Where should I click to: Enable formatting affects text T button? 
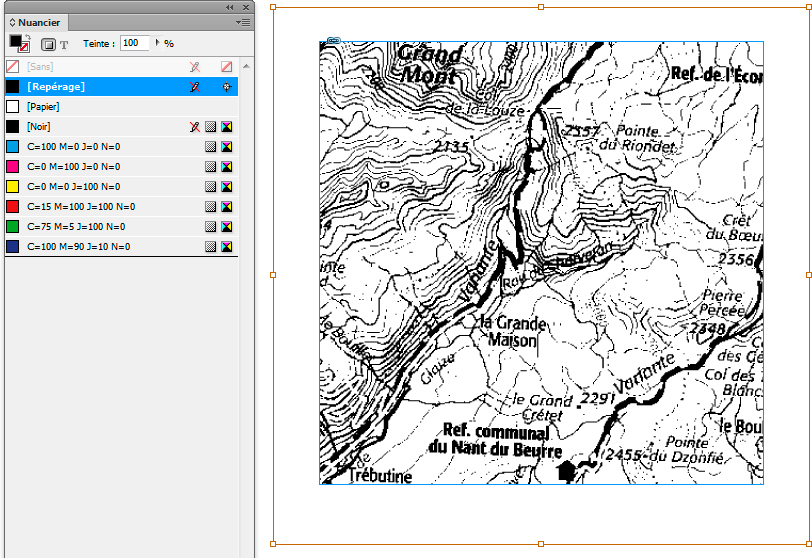[64, 45]
